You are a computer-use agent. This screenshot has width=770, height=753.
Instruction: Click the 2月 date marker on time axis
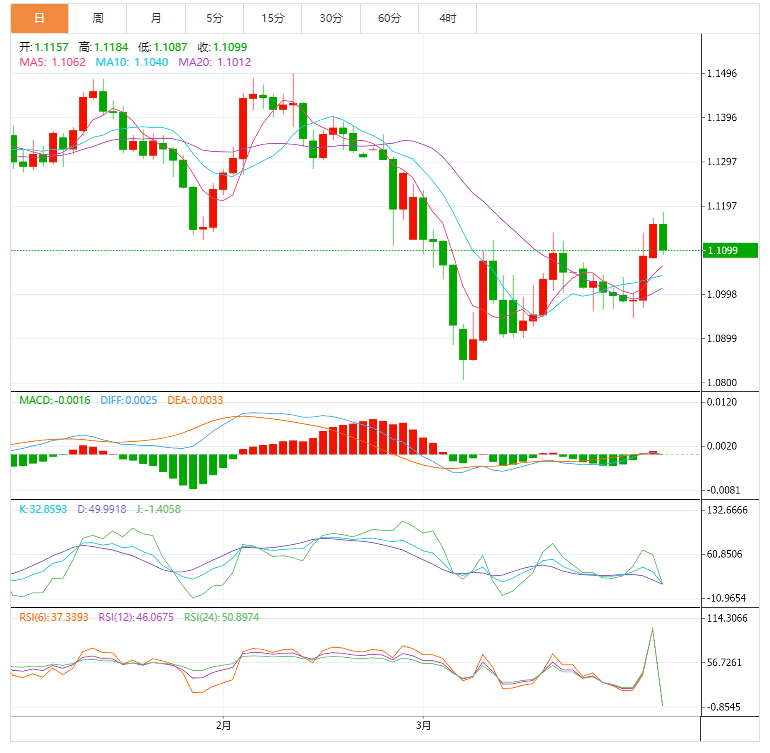[x=223, y=725]
